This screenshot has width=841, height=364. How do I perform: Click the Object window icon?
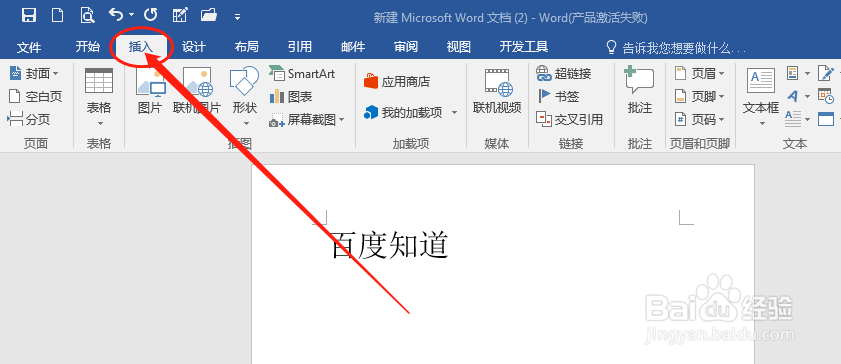pyautogui.click(x=826, y=120)
